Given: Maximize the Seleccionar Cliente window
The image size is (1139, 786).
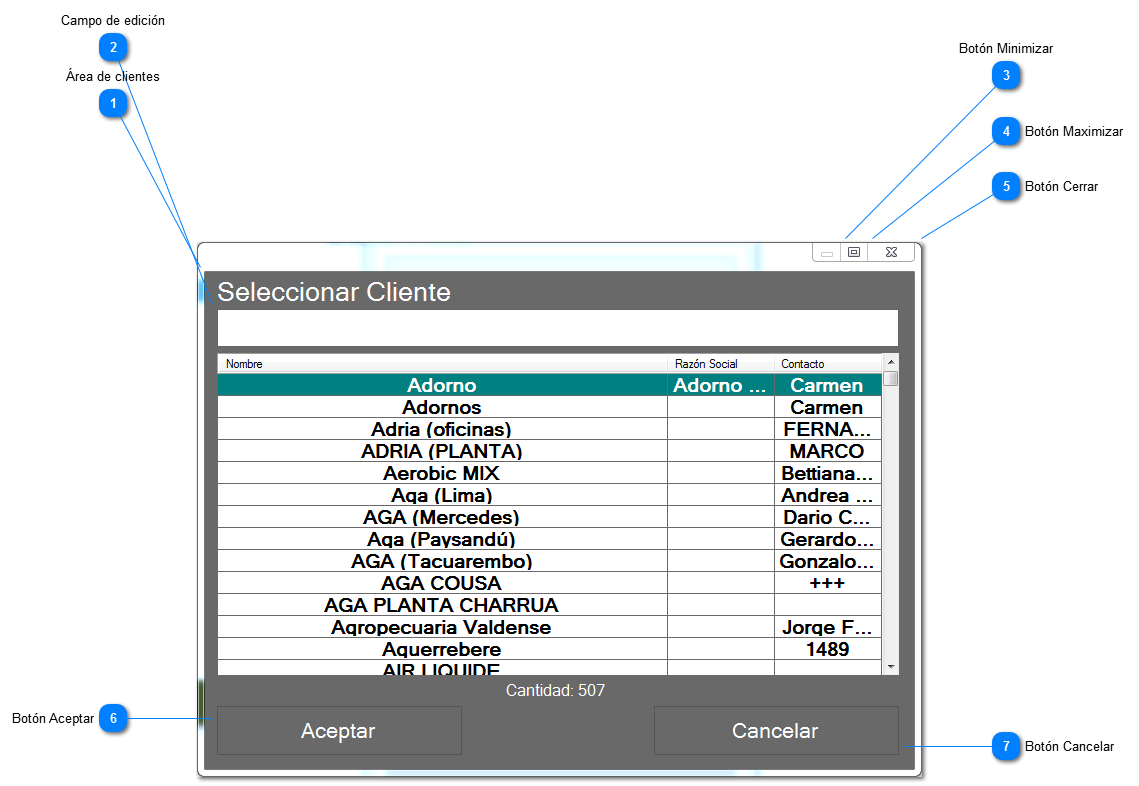Looking at the screenshot, I should pyautogui.click(x=854, y=253).
